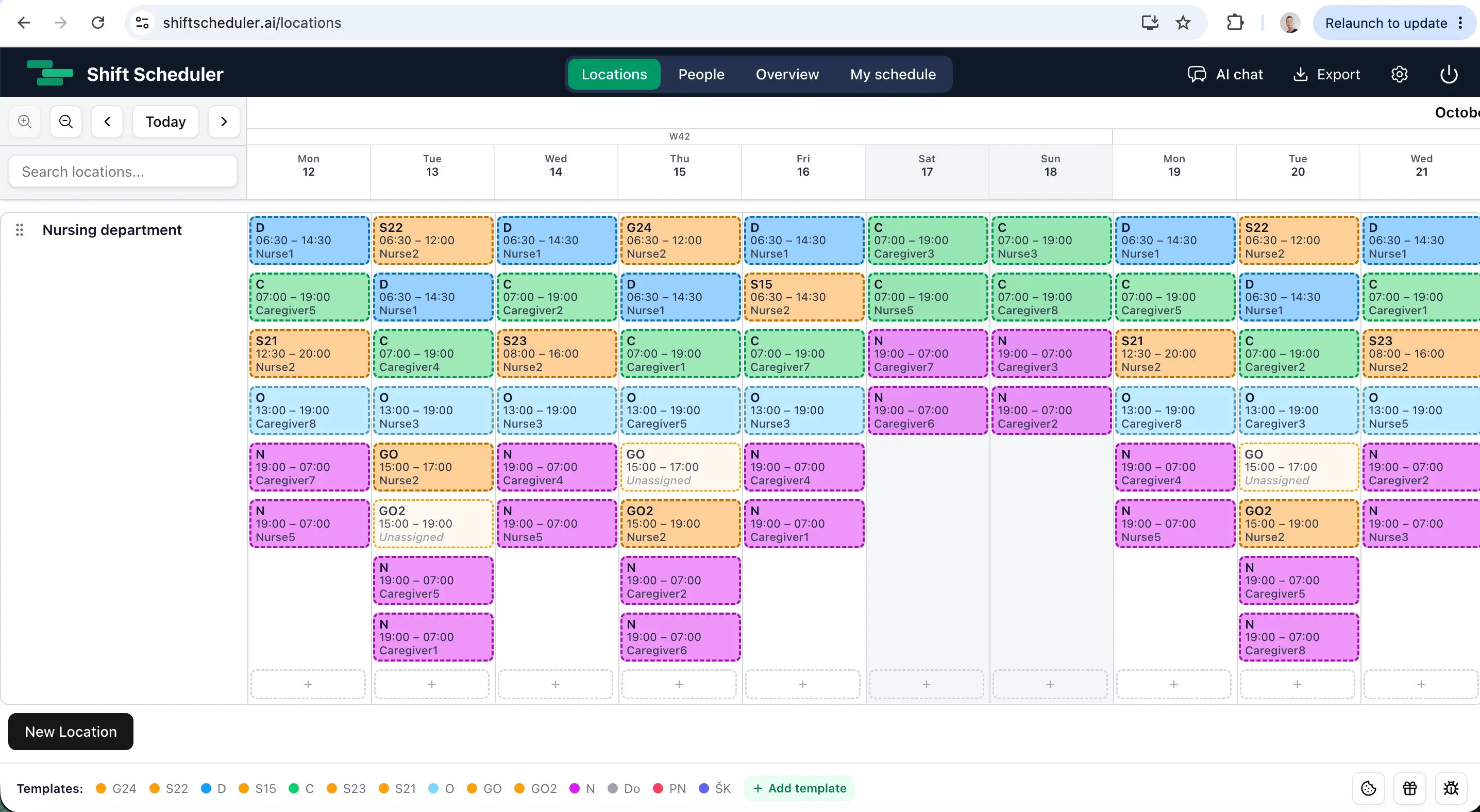Click Add template button
This screenshot has height=812, width=1480.
tap(799, 788)
